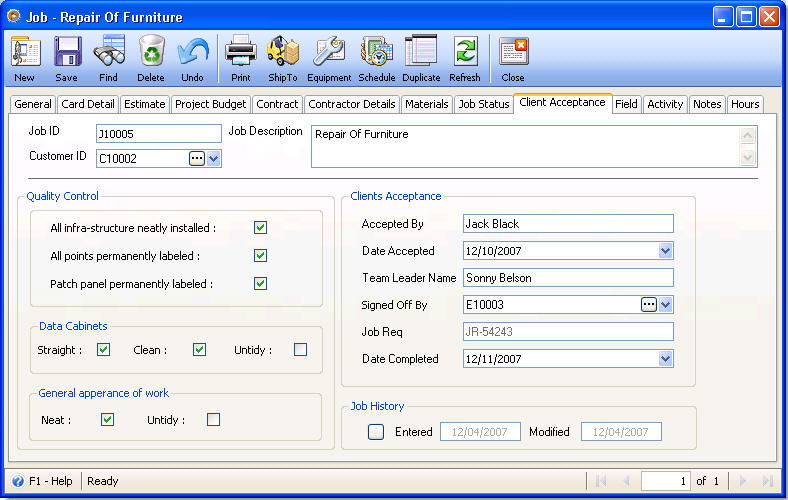788x500 pixels.
Task: Click the application icon in title bar
Action: pyautogui.click(x=14, y=17)
